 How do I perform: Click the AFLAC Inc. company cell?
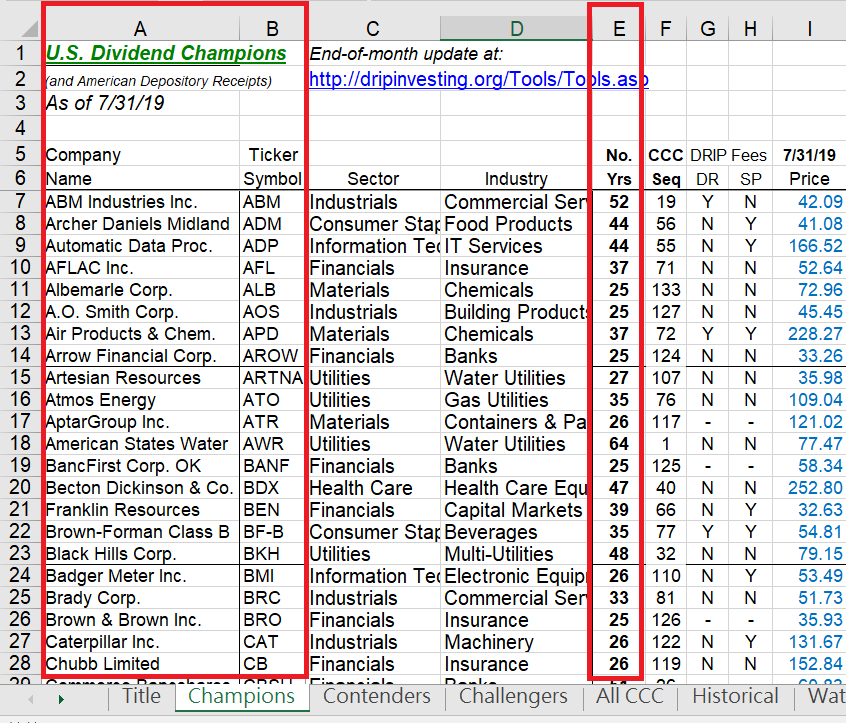[141, 268]
